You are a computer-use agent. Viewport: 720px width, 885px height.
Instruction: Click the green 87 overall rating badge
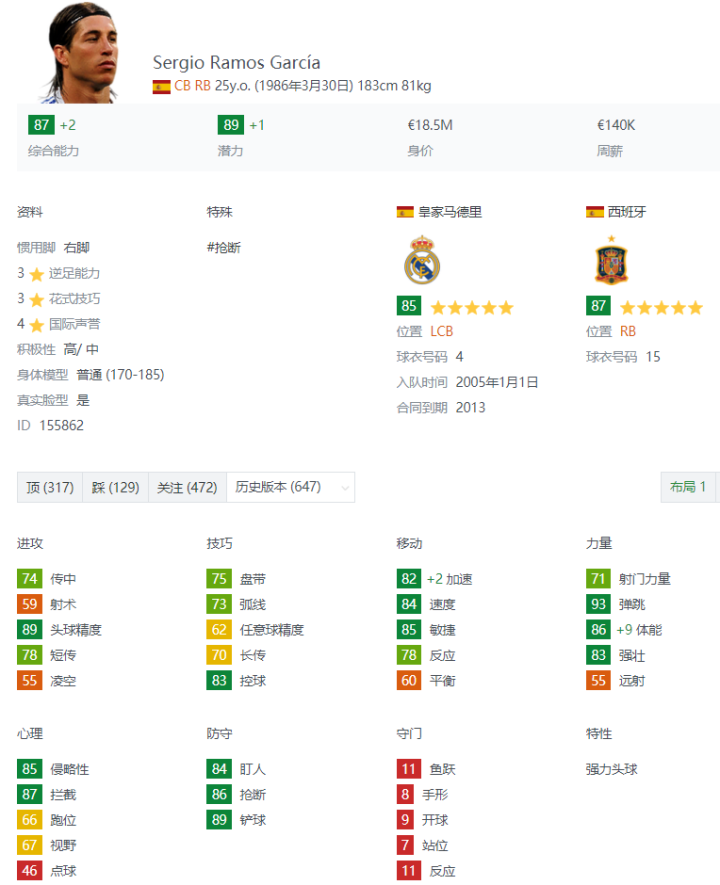(x=42, y=125)
